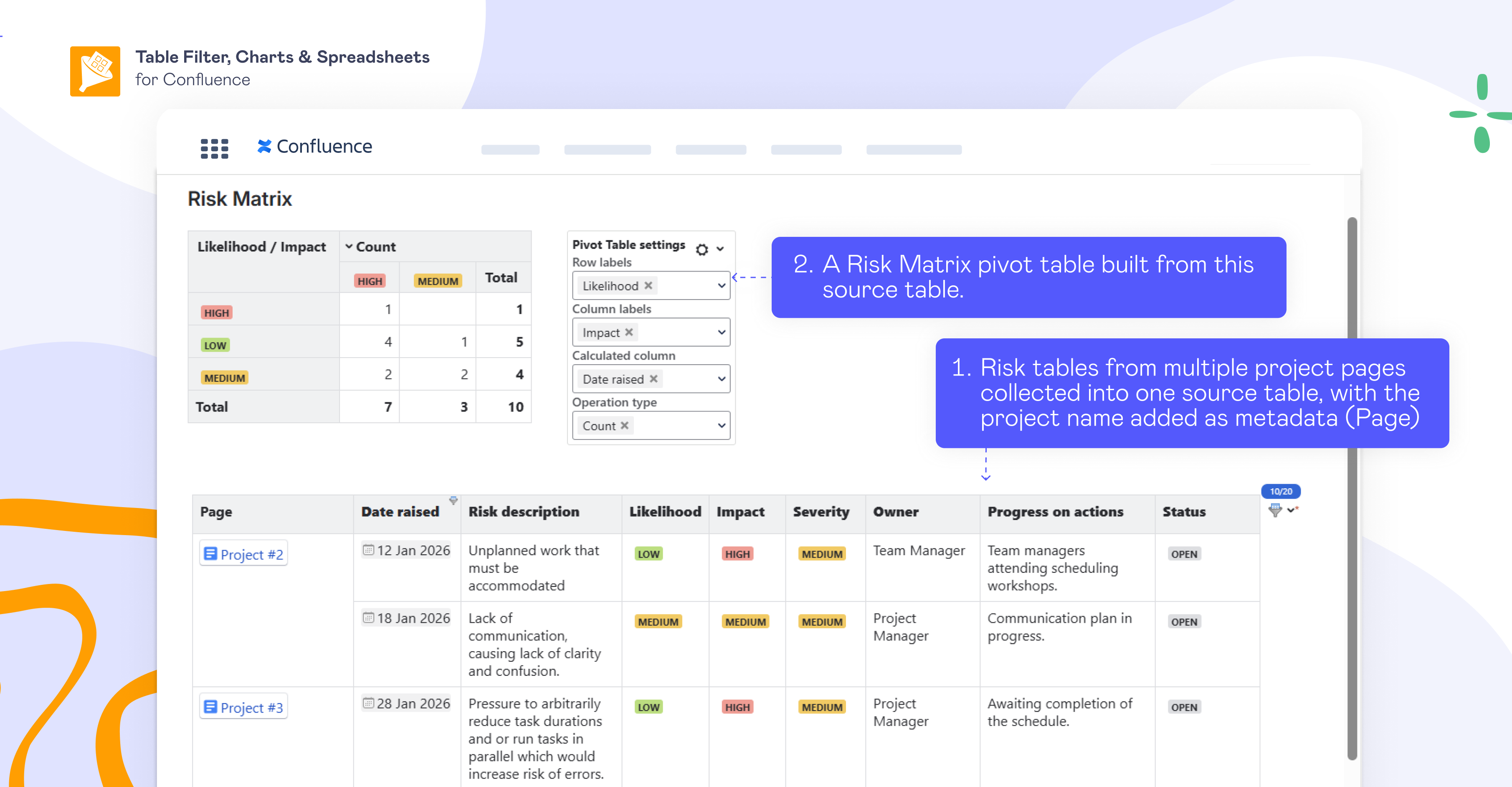The width and height of the screenshot is (1512, 787).
Task: Open the Operation type dropdown
Action: click(x=722, y=425)
